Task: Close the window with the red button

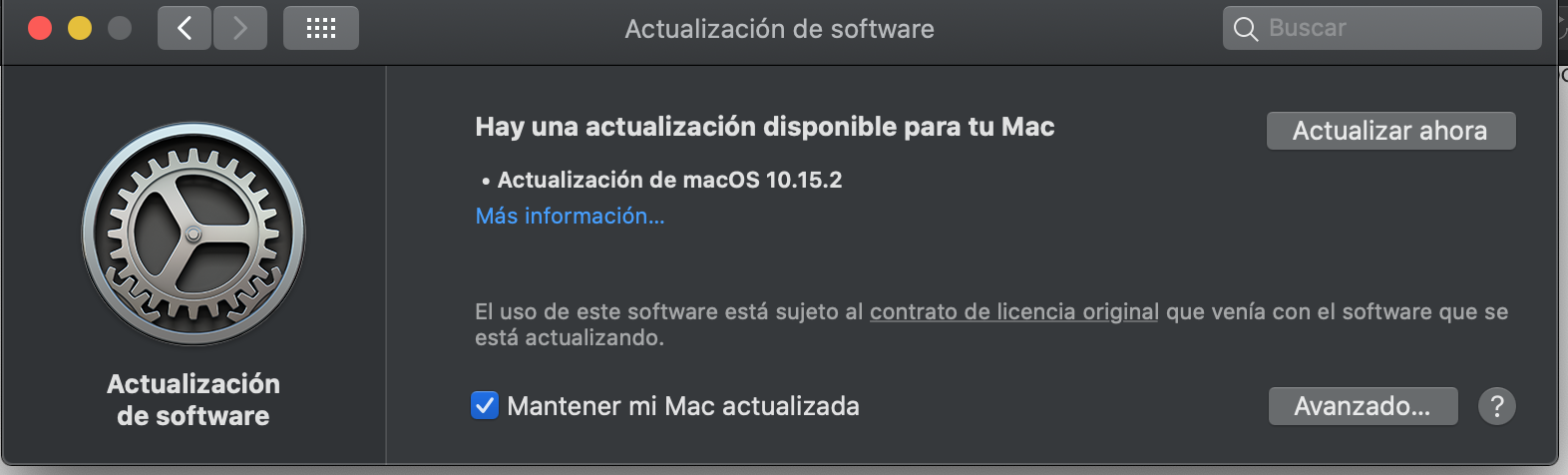Action: tap(40, 28)
